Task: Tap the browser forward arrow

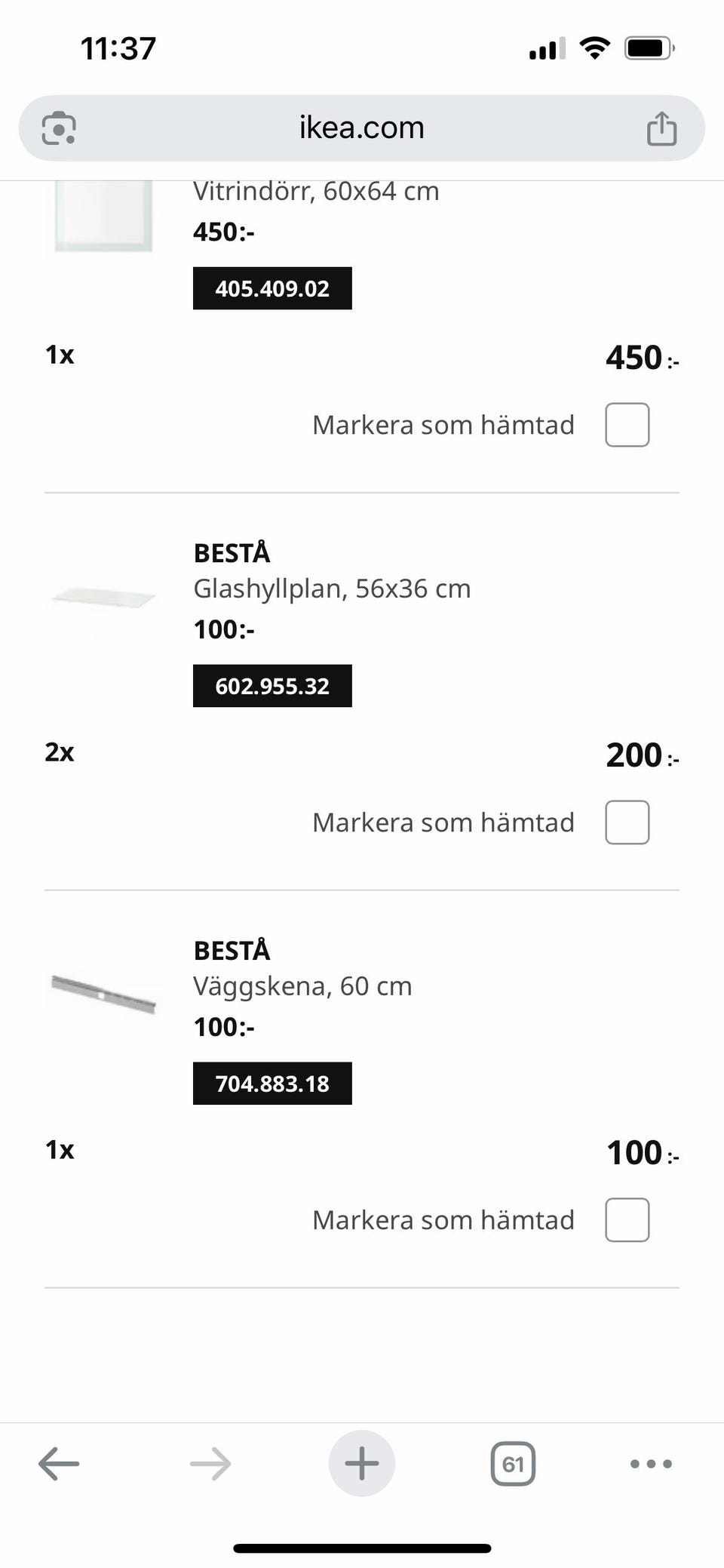Action: [x=210, y=1464]
